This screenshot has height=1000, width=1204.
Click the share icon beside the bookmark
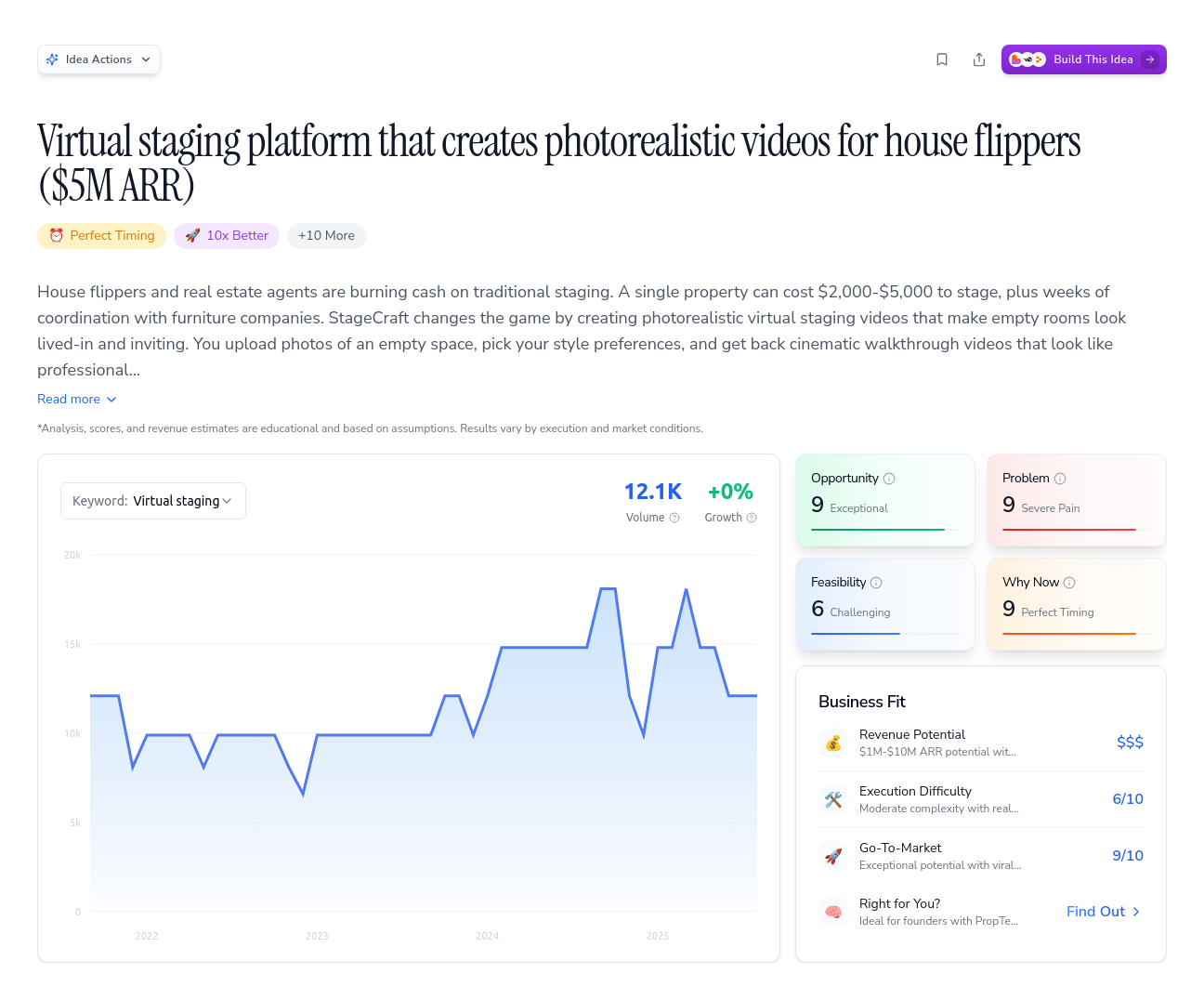(979, 59)
